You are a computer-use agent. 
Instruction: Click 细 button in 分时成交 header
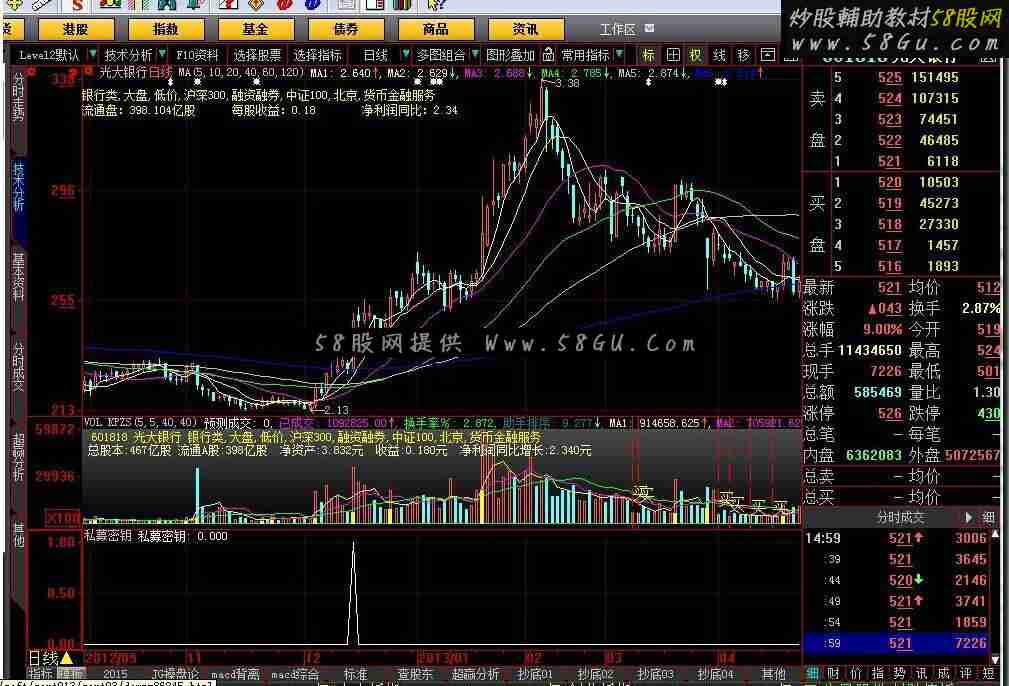click(x=988, y=517)
